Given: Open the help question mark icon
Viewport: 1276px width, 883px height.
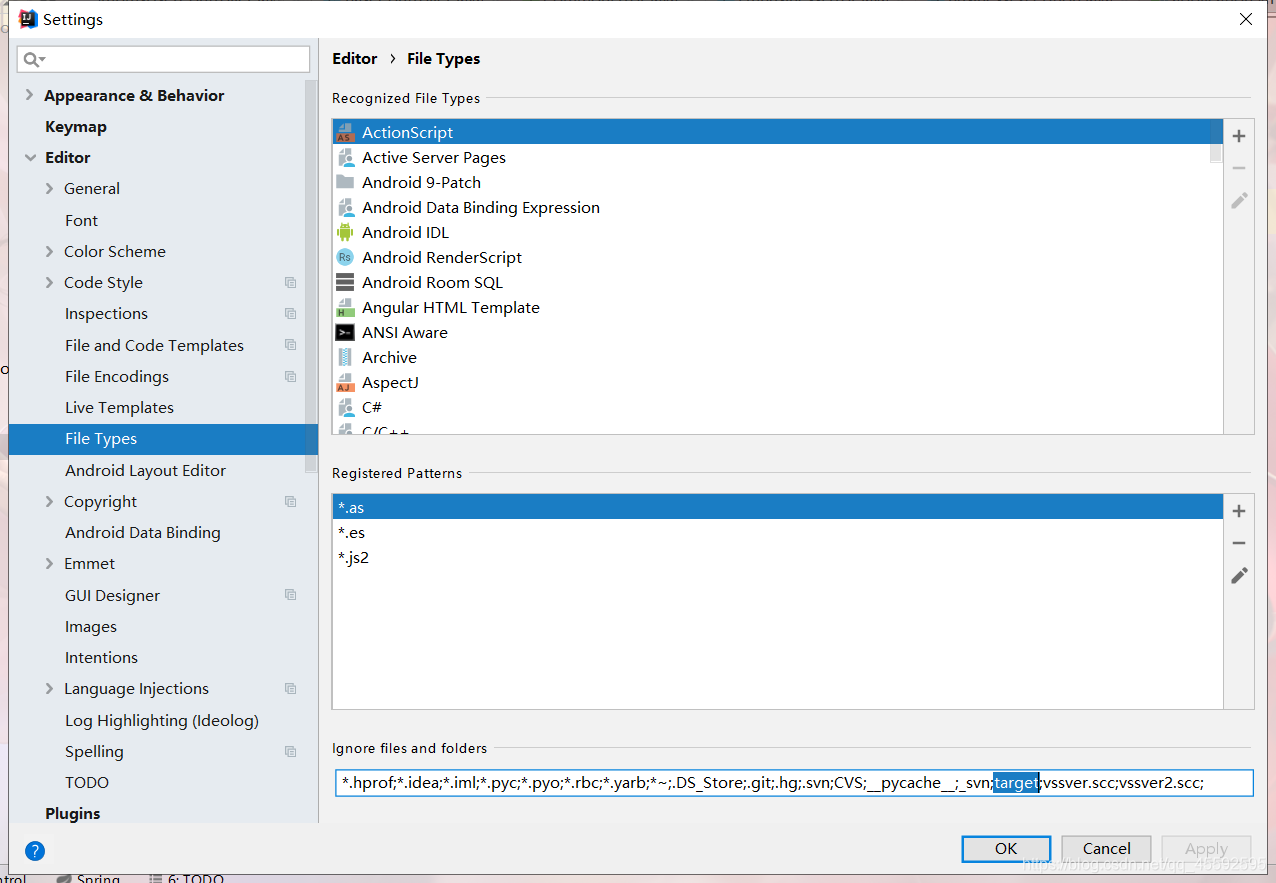Looking at the screenshot, I should point(35,851).
